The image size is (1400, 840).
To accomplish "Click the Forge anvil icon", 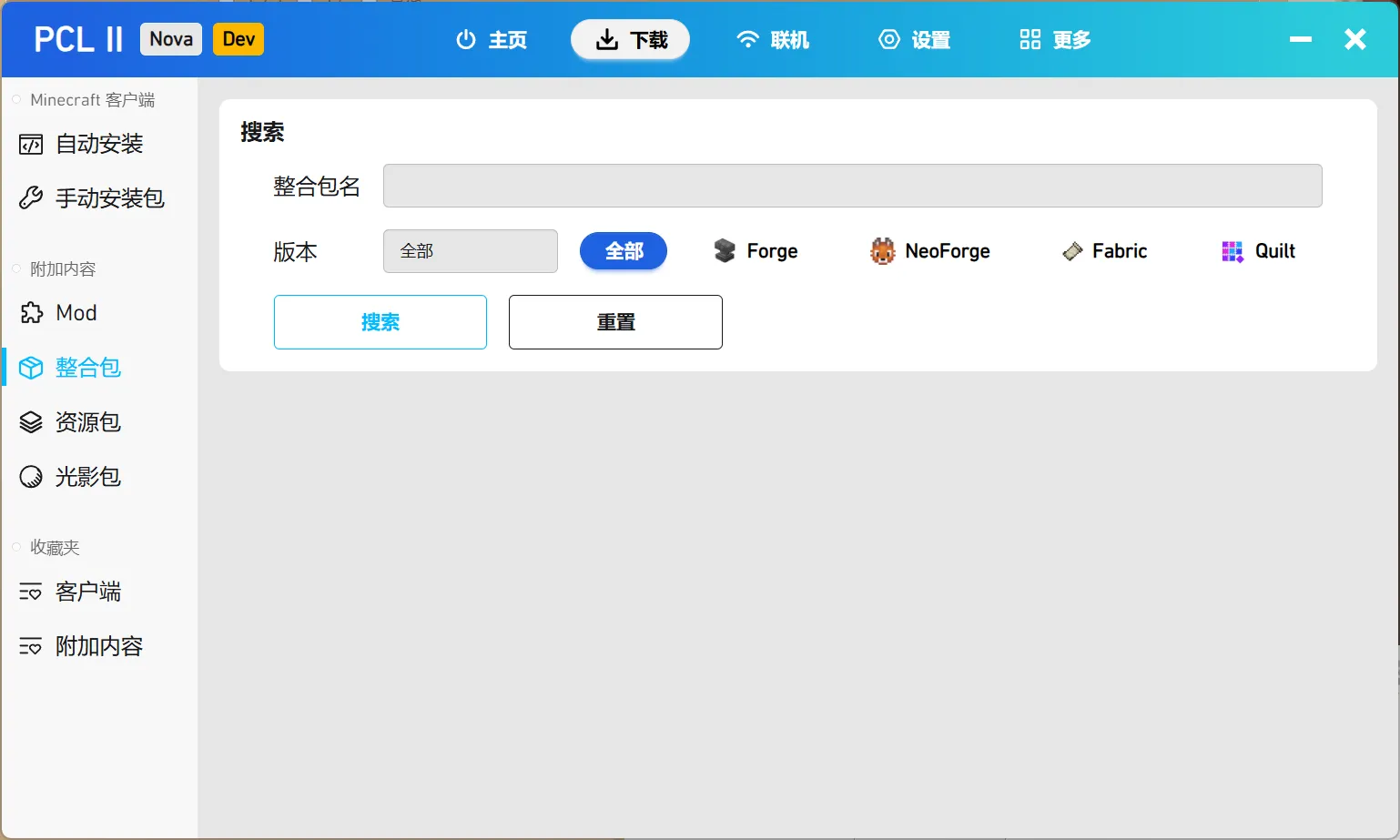I will (x=725, y=251).
